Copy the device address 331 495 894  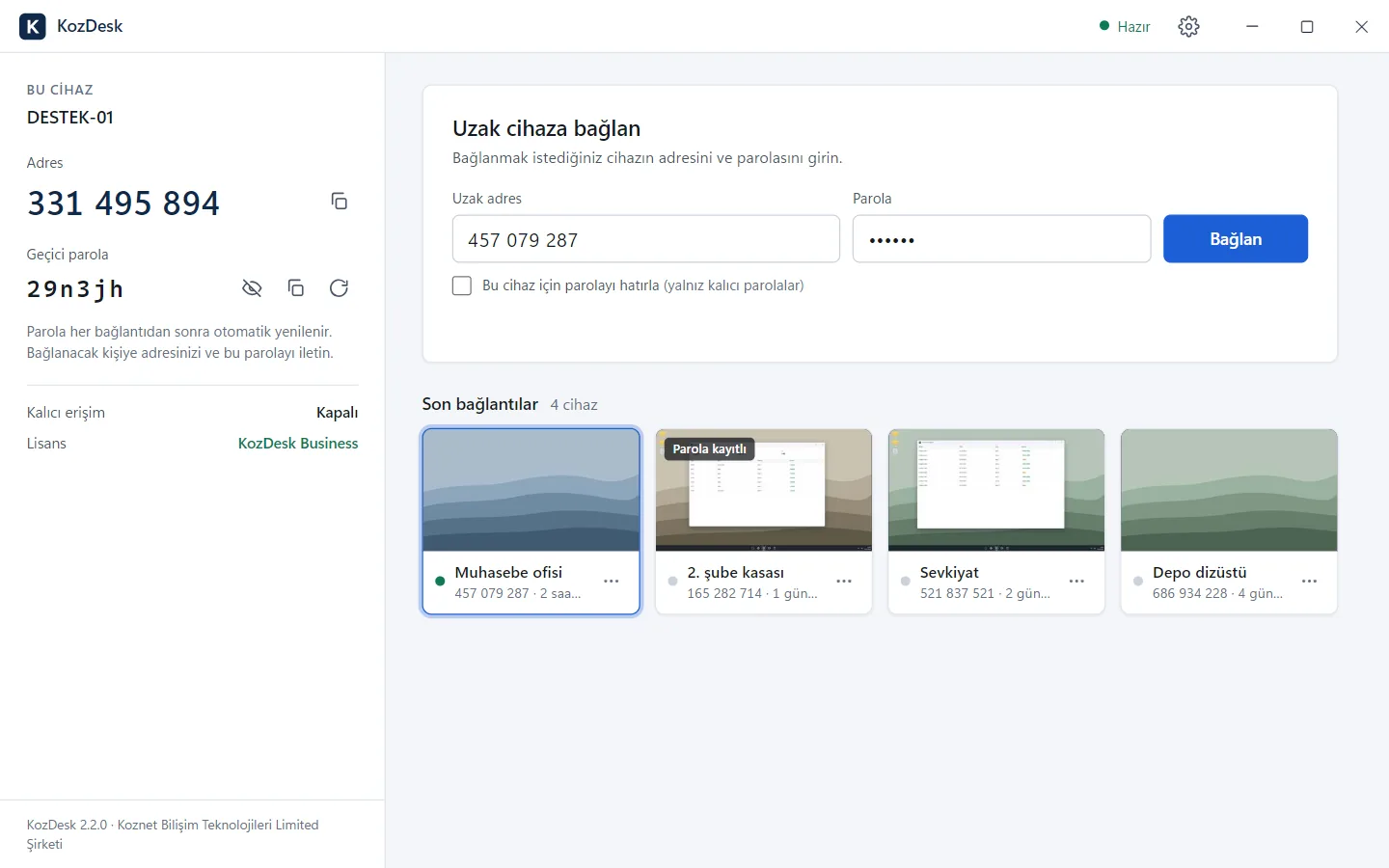point(339,202)
